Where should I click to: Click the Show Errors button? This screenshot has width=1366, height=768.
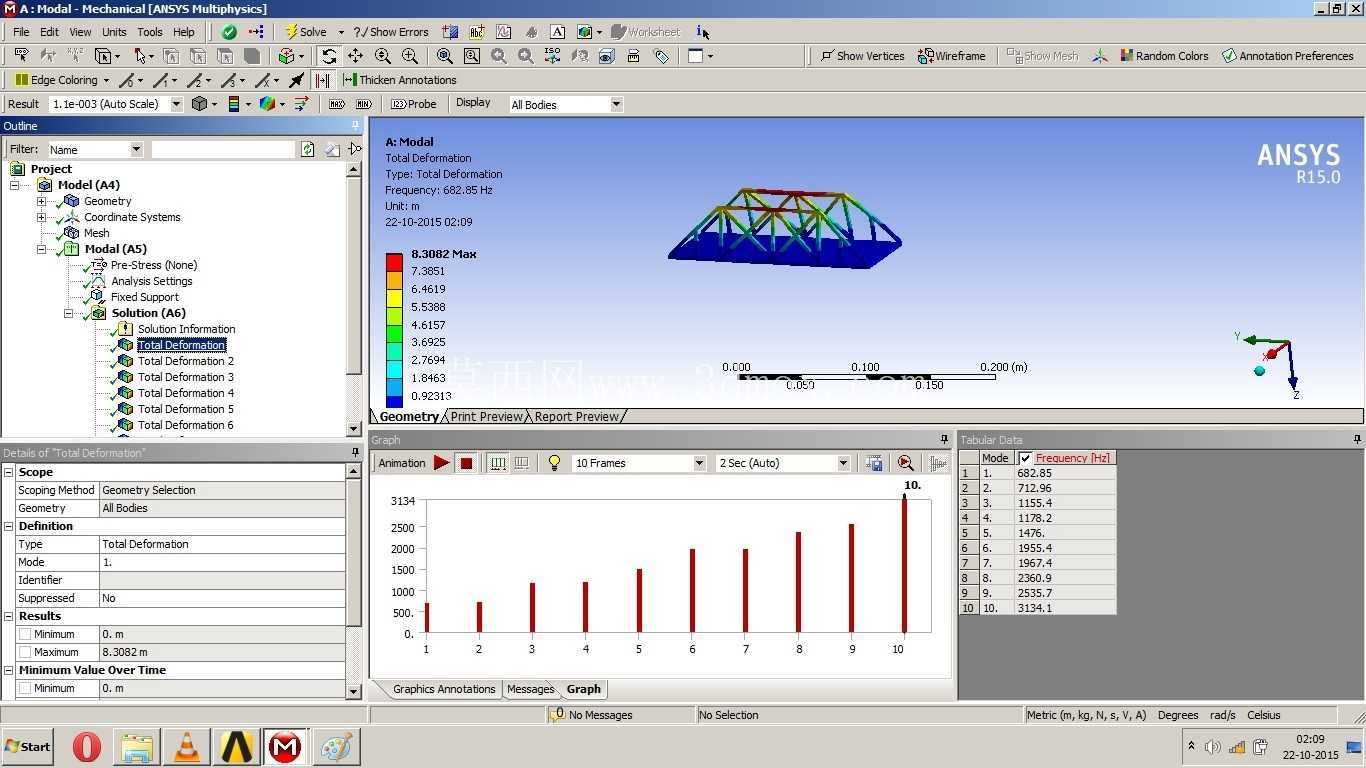(x=391, y=32)
